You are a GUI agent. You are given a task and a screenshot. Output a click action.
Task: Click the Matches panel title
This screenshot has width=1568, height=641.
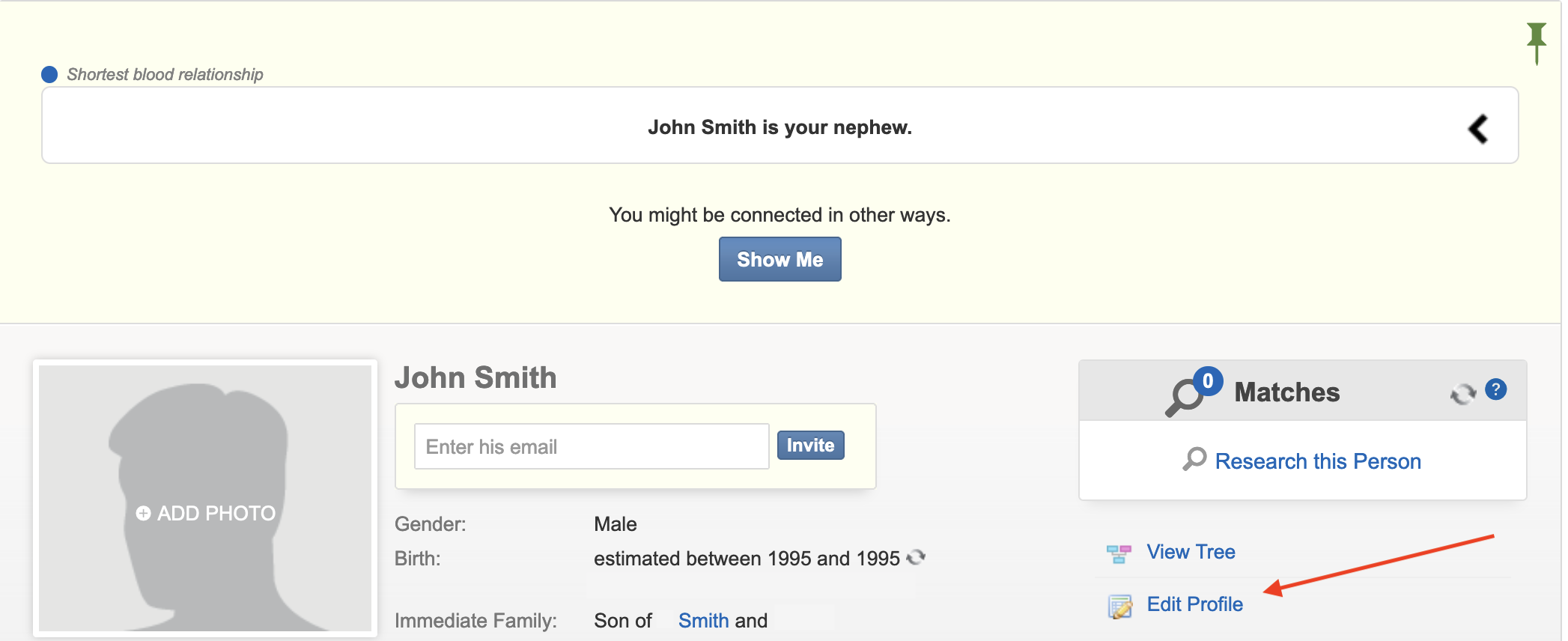click(1286, 392)
